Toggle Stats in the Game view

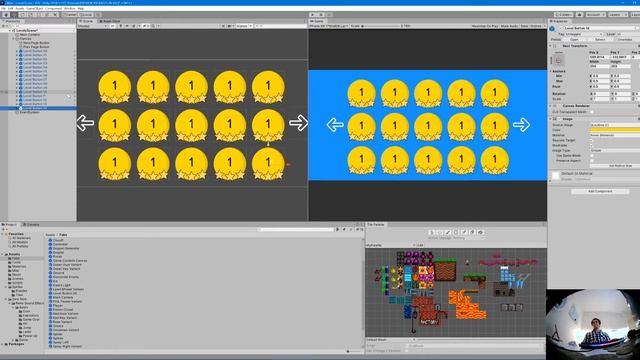[524, 26]
